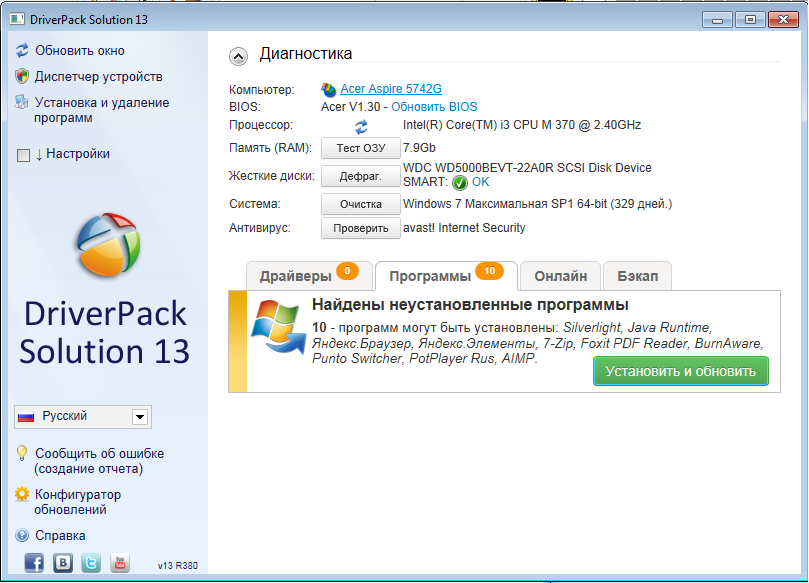Click the Проверить antivirus button
Screen dimensions: 809x583
pyautogui.click(x=361, y=228)
